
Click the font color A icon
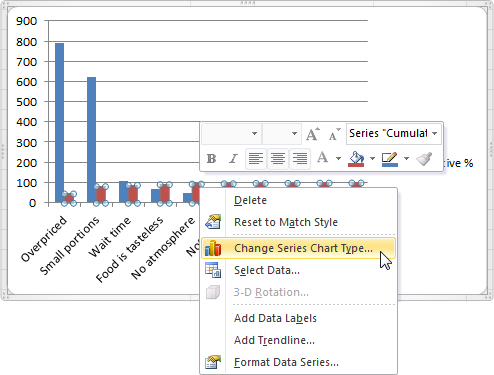(322, 157)
